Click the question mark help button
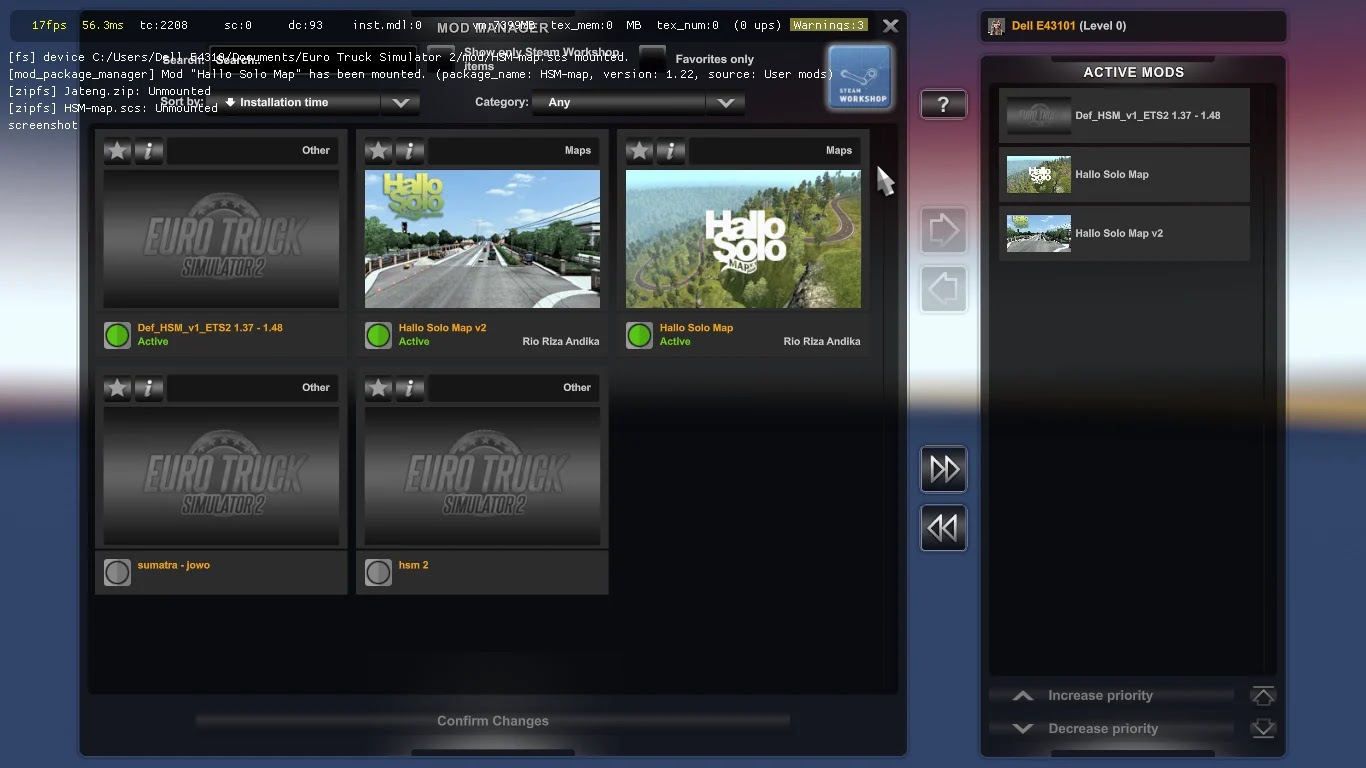 point(943,104)
